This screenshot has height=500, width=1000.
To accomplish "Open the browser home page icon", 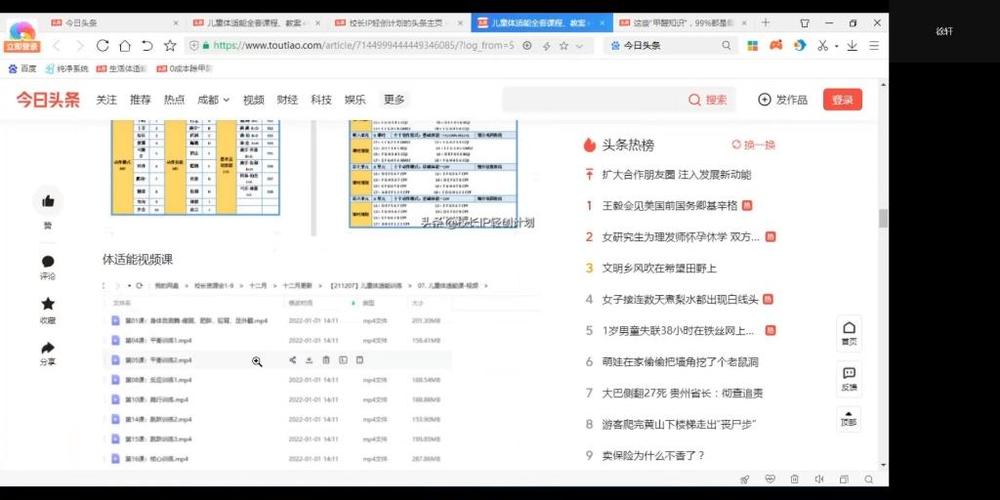I will 125,46.
